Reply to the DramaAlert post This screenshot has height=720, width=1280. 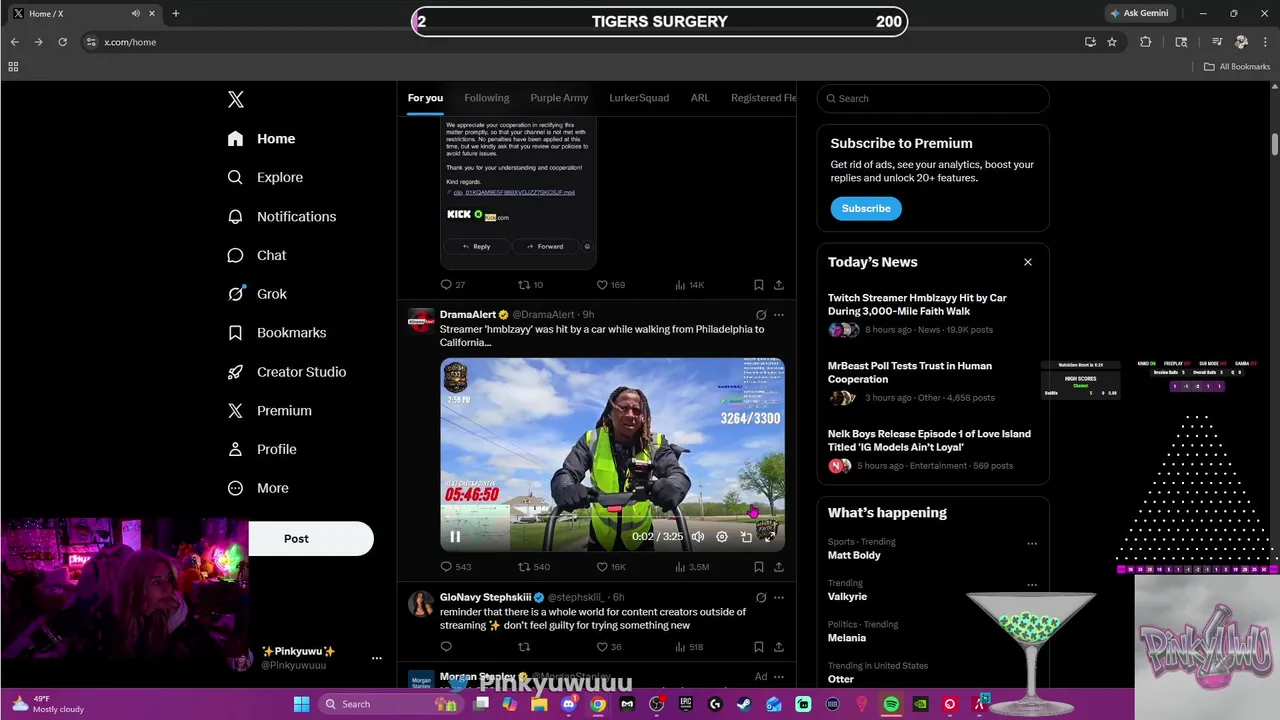tap(455, 567)
